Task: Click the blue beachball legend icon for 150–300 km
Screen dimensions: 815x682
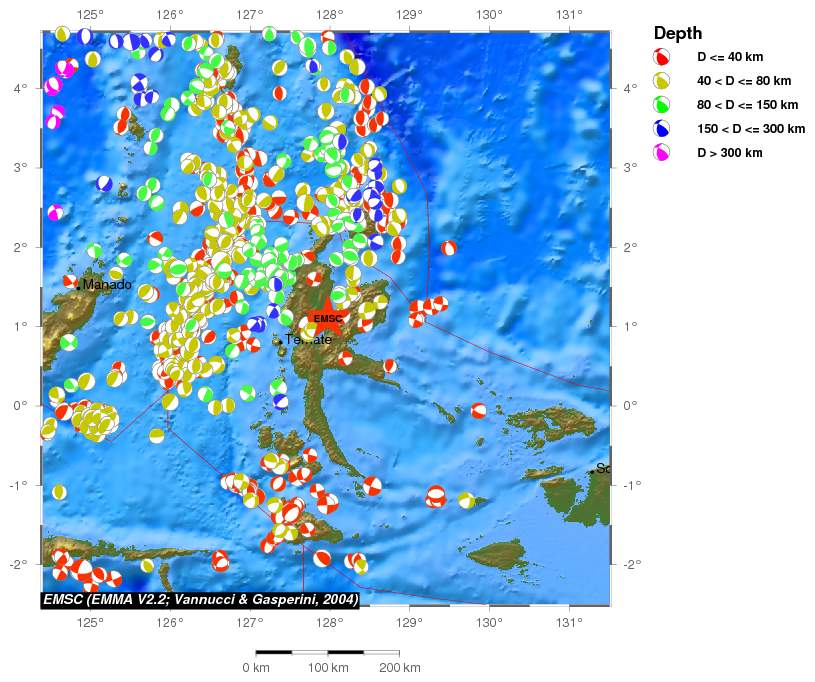Action: click(662, 129)
